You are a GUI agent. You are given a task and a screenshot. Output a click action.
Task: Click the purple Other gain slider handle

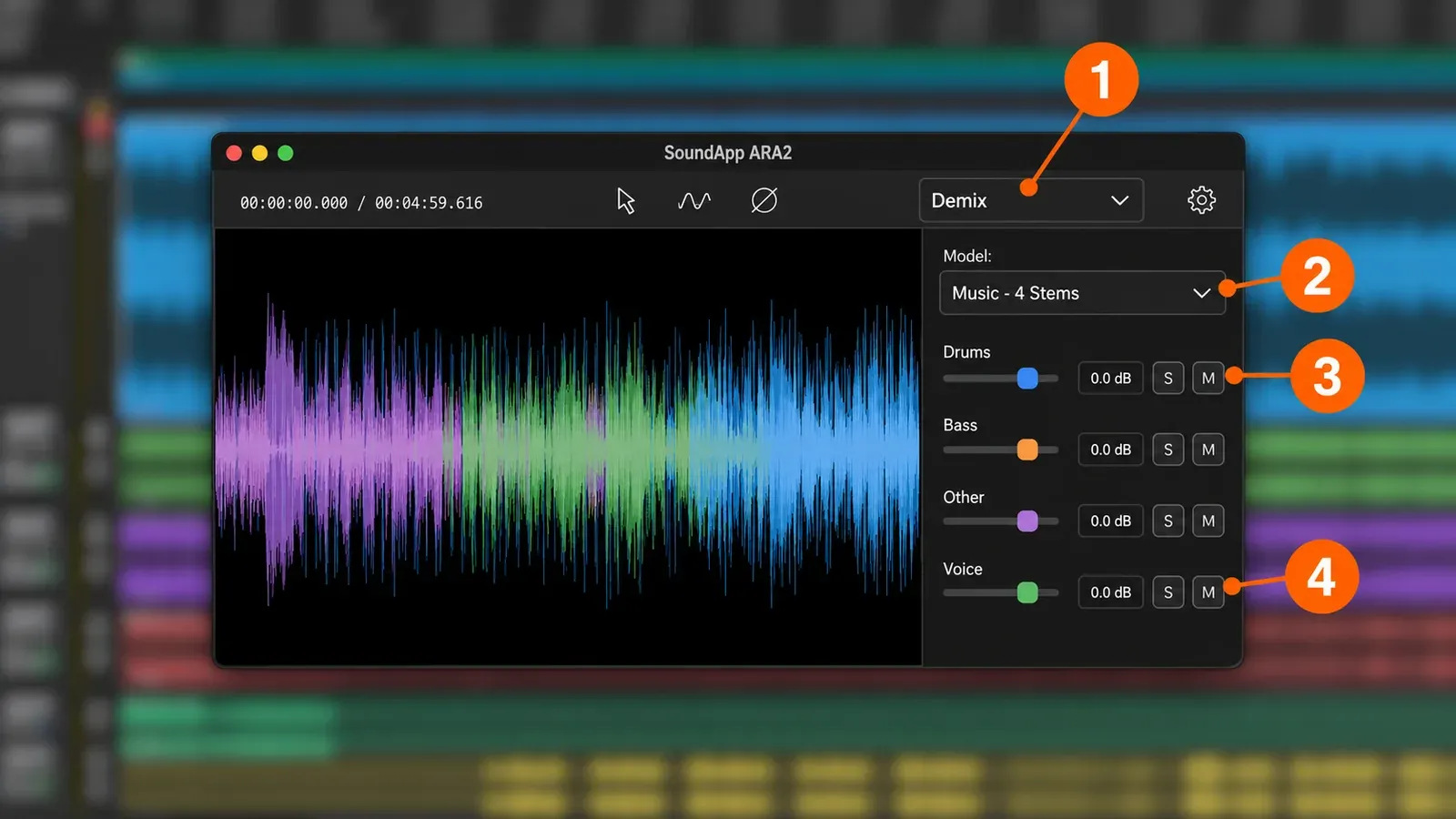(1027, 521)
